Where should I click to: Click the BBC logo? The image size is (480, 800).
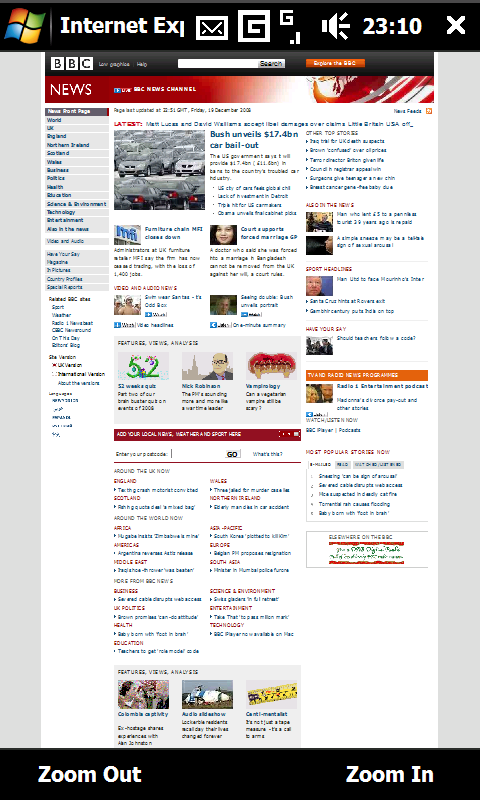pos(71,64)
